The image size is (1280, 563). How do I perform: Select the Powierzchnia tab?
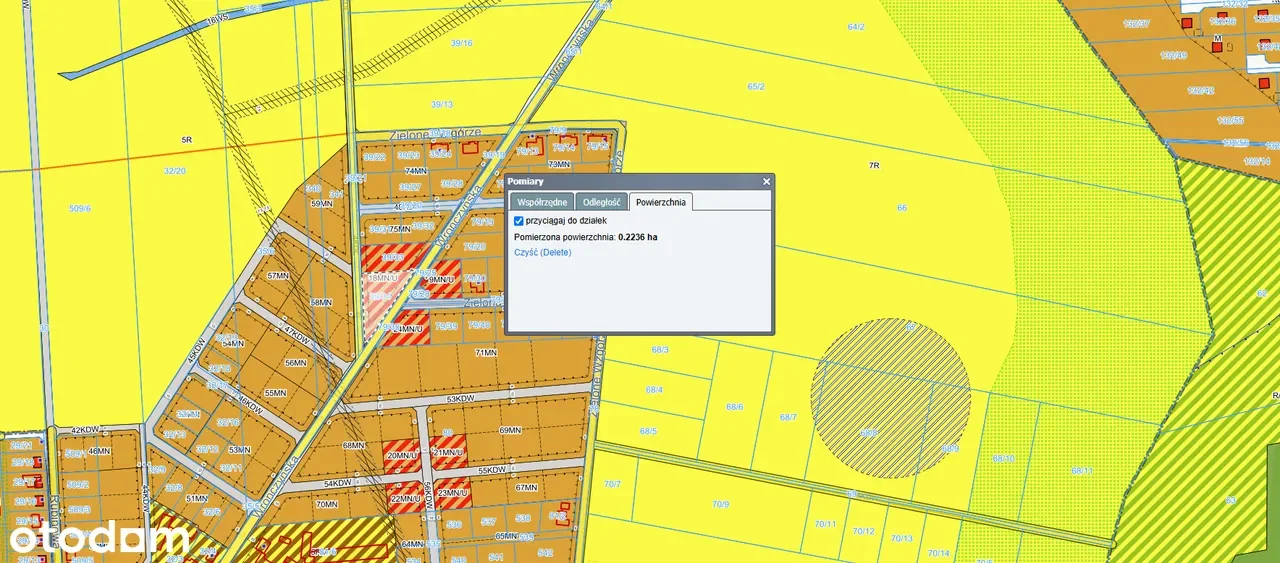(661, 202)
